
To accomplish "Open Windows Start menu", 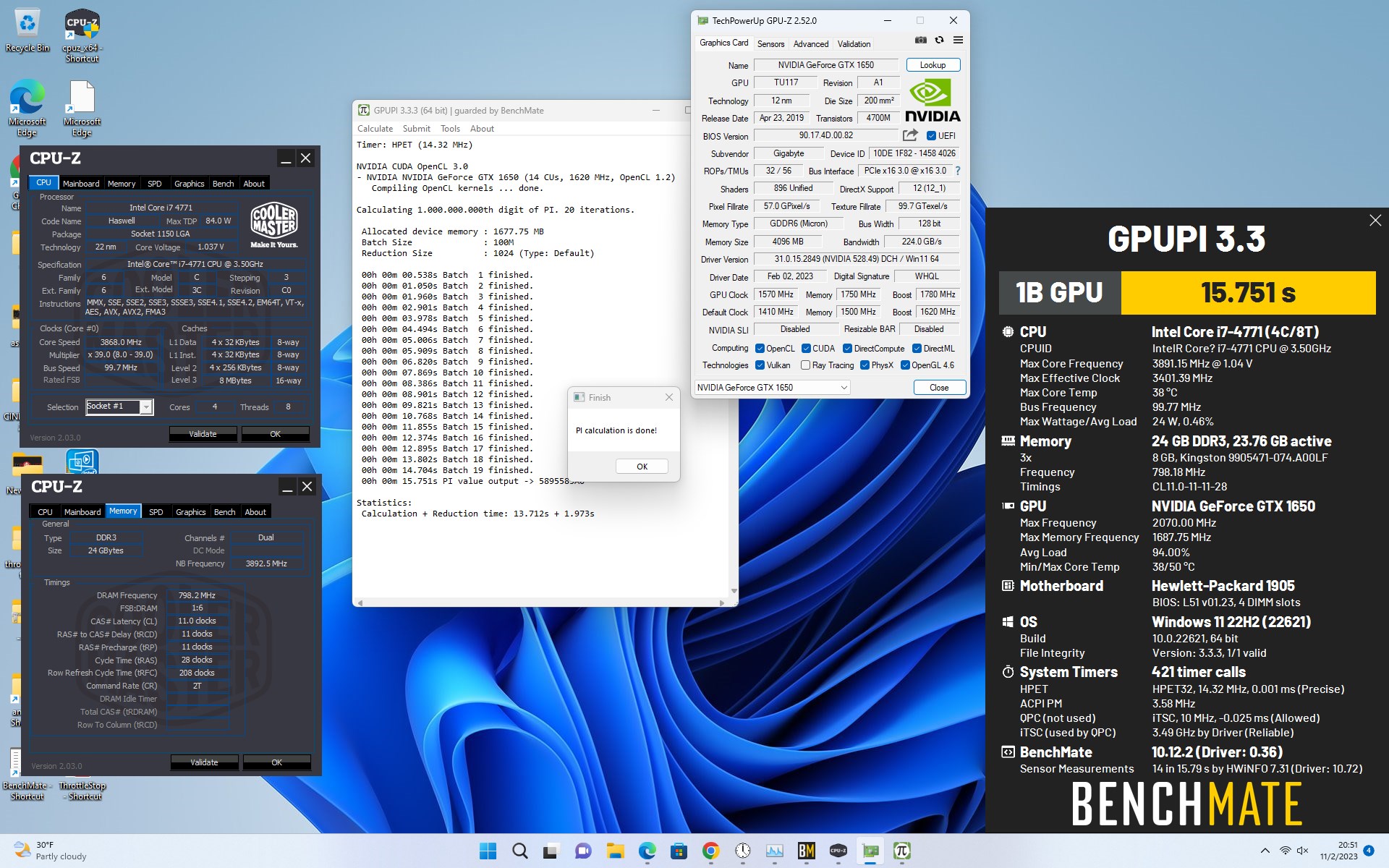I will (x=488, y=851).
